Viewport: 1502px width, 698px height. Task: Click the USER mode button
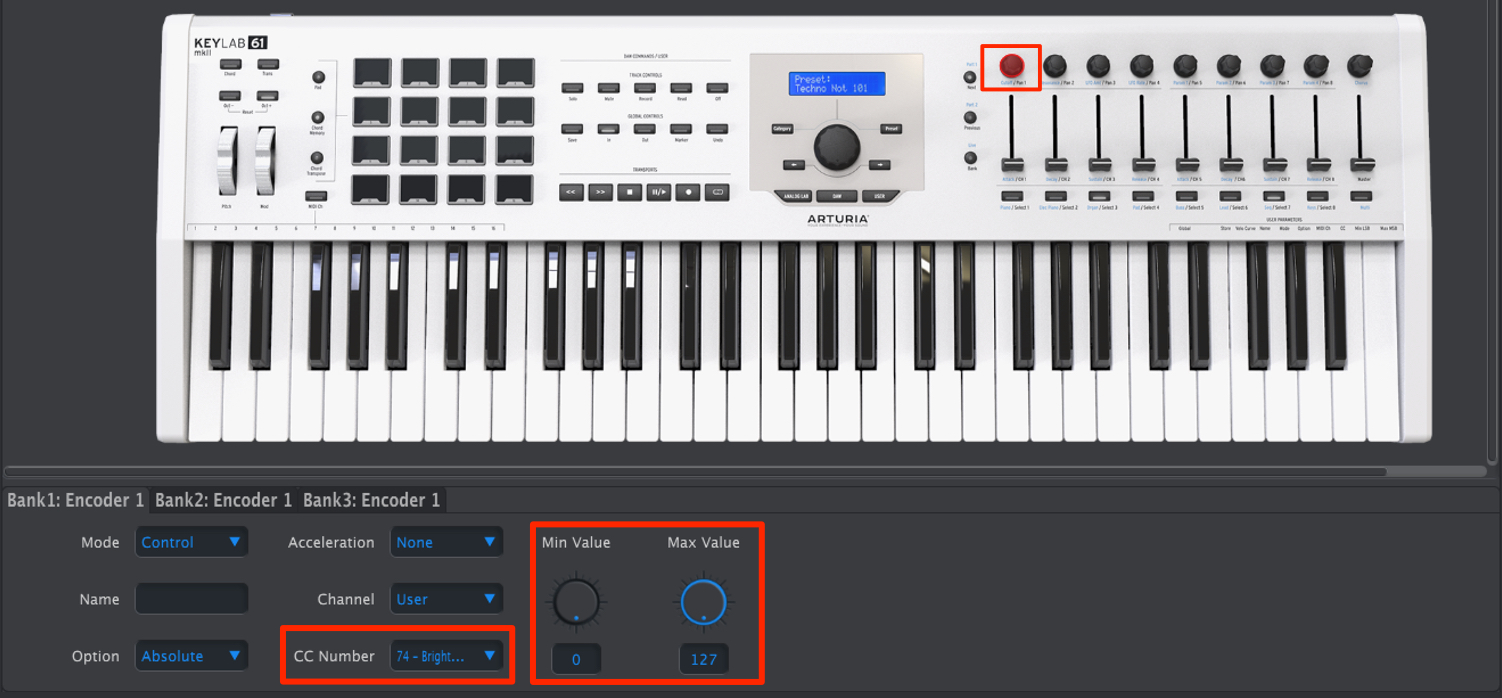pos(880,196)
